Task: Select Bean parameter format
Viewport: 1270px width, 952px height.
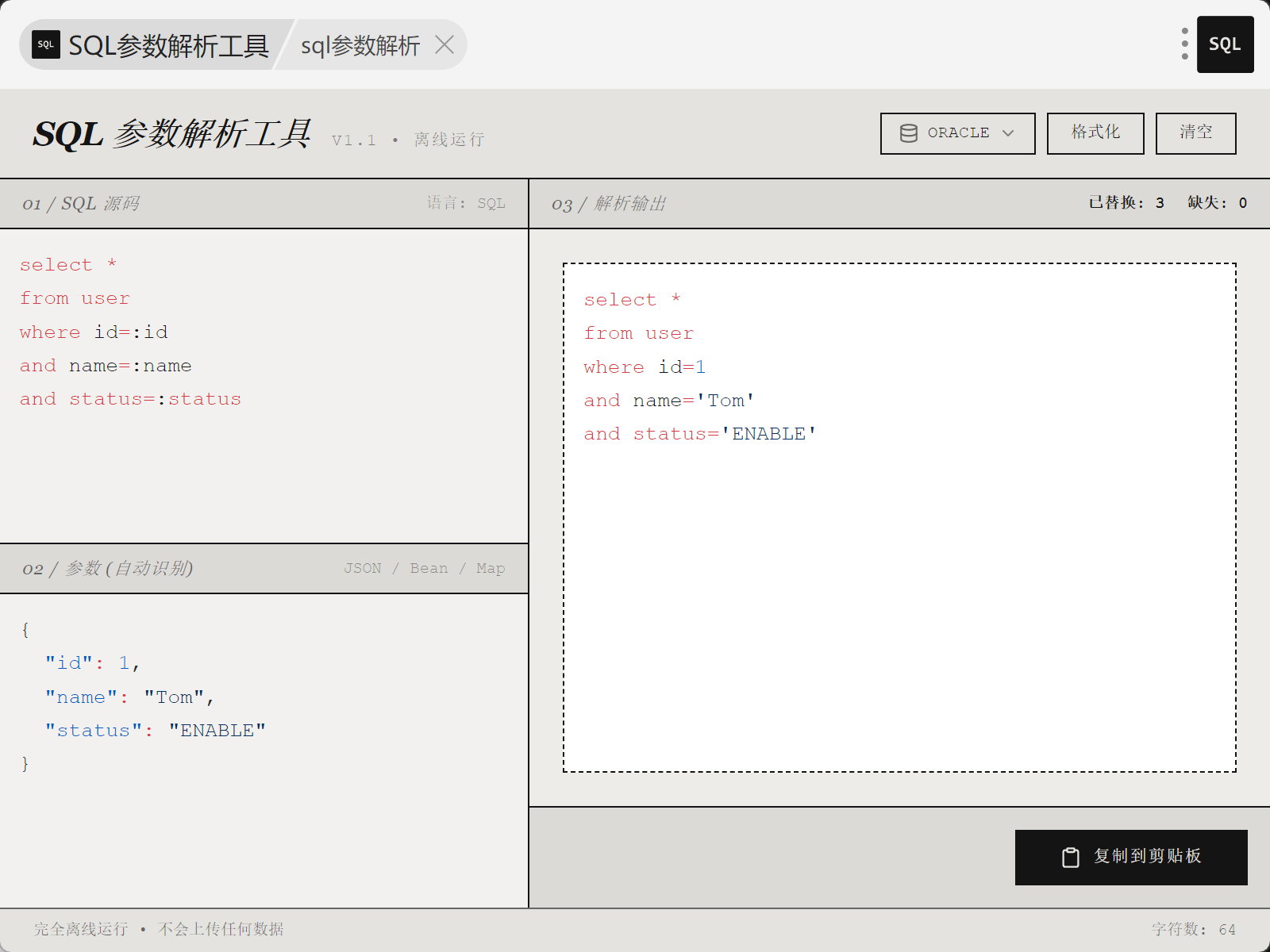Action: pyautogui.click(x=429, y=569)
